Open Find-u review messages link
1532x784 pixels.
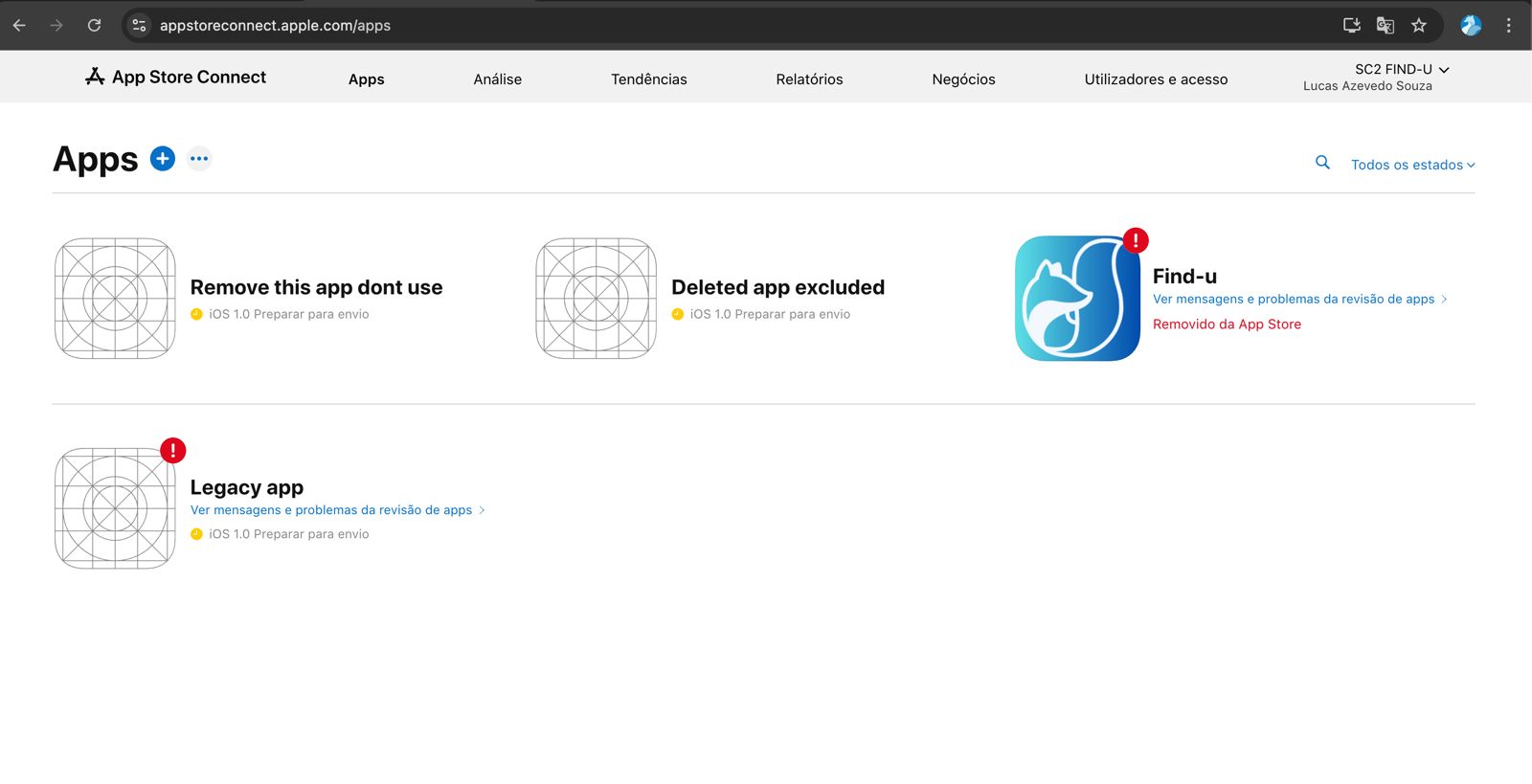point(1294,300)
